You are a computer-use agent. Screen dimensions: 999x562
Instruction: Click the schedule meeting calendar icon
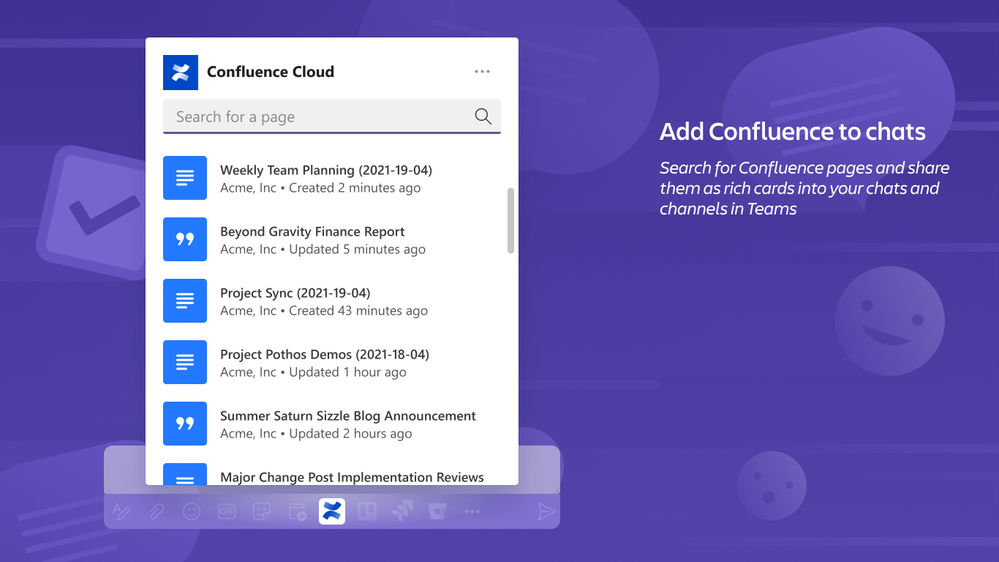point(297,511)
